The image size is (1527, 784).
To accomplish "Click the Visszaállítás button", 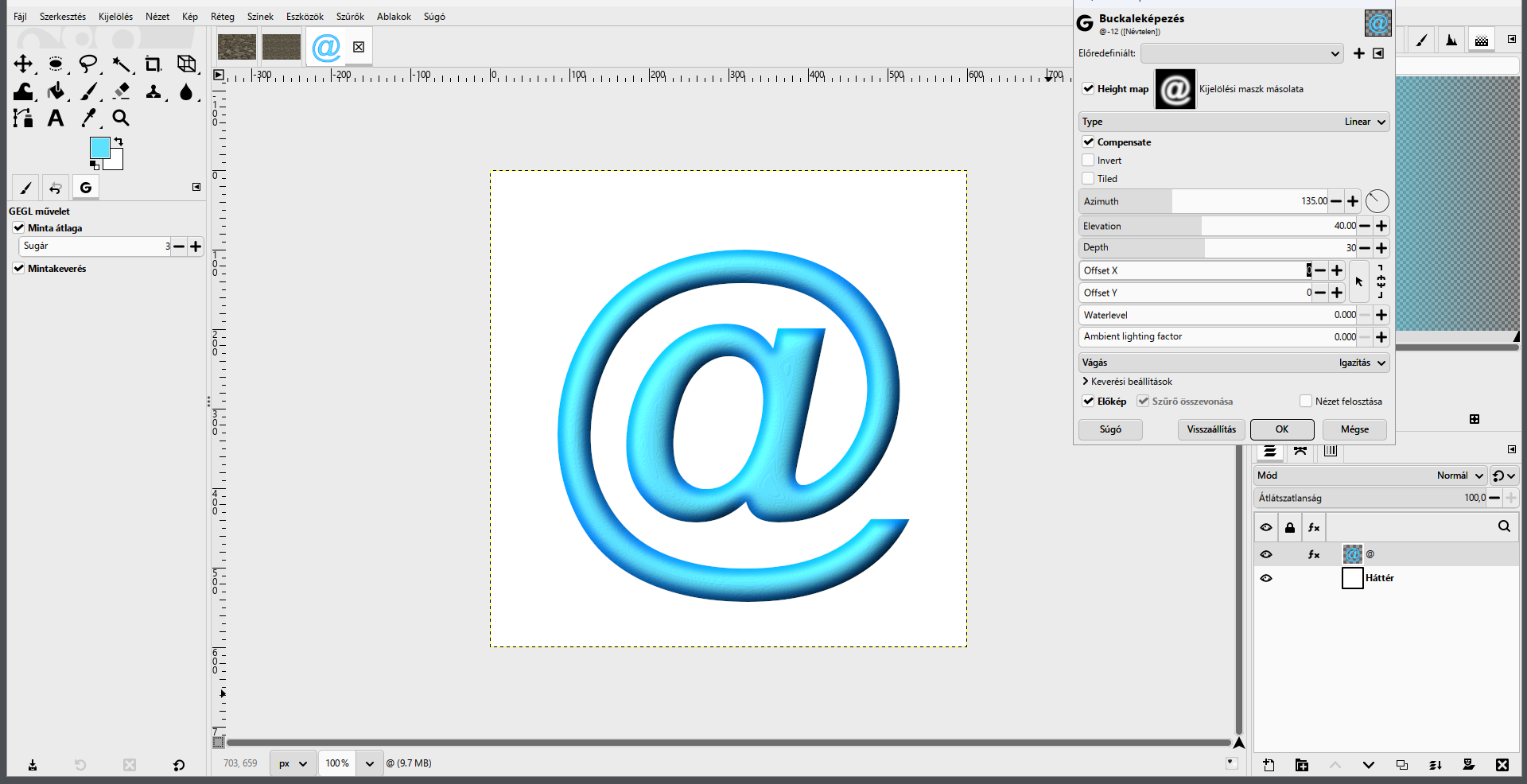I will click(1211, 429).
